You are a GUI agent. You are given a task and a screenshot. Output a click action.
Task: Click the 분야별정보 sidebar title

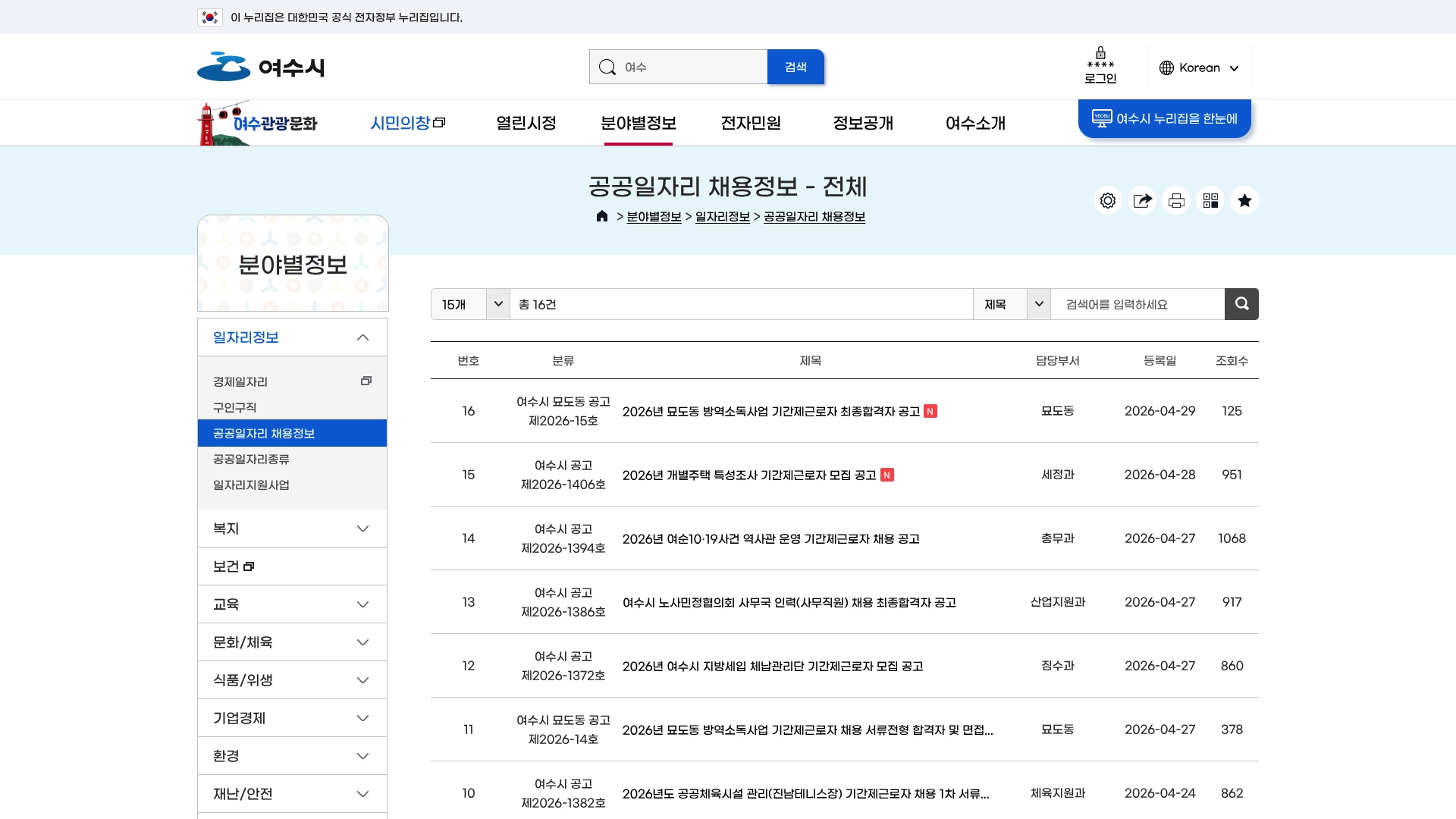point(293,265)
